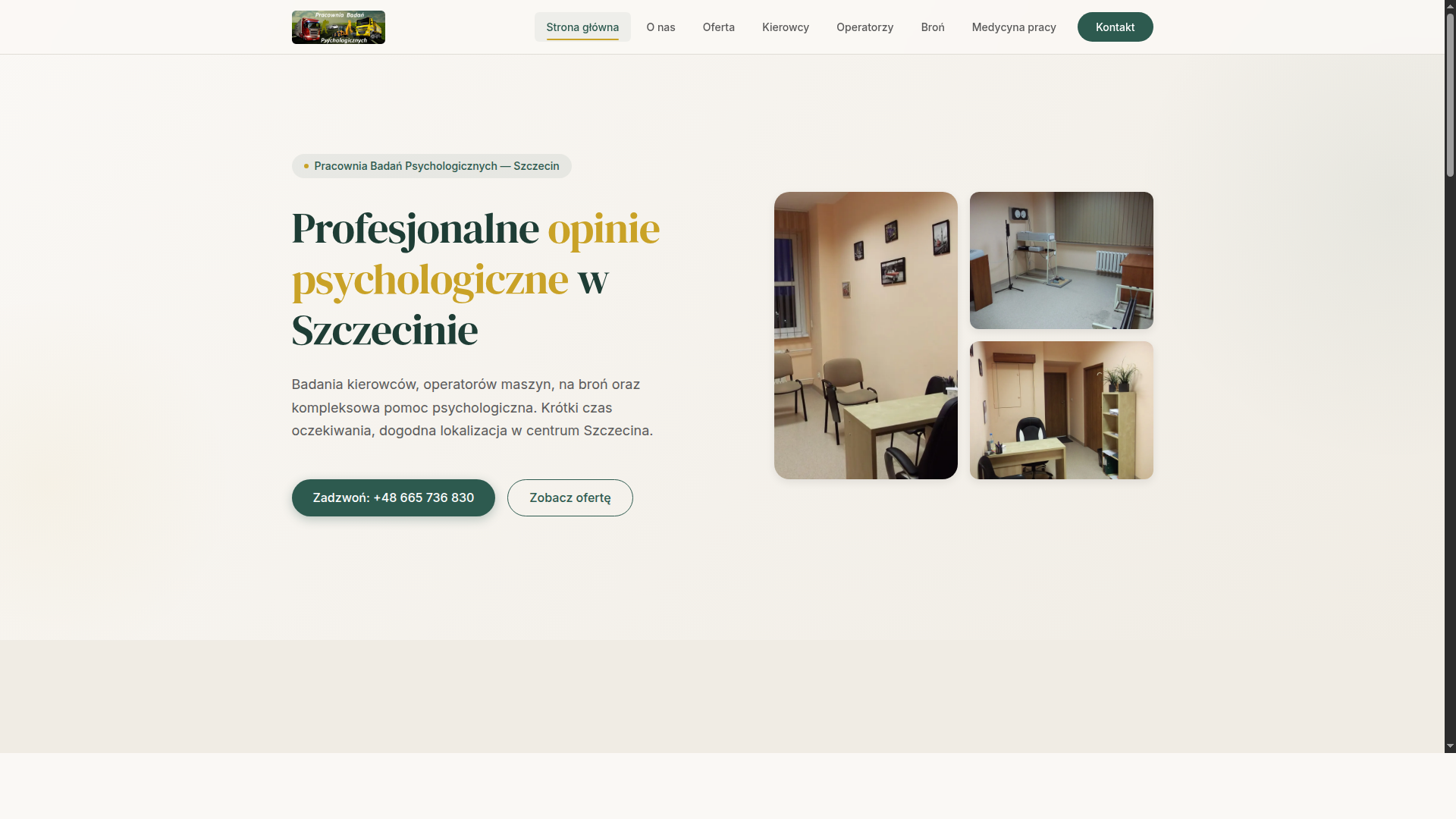
Task: Navigate to the Broń section
Action: point(932,27)
